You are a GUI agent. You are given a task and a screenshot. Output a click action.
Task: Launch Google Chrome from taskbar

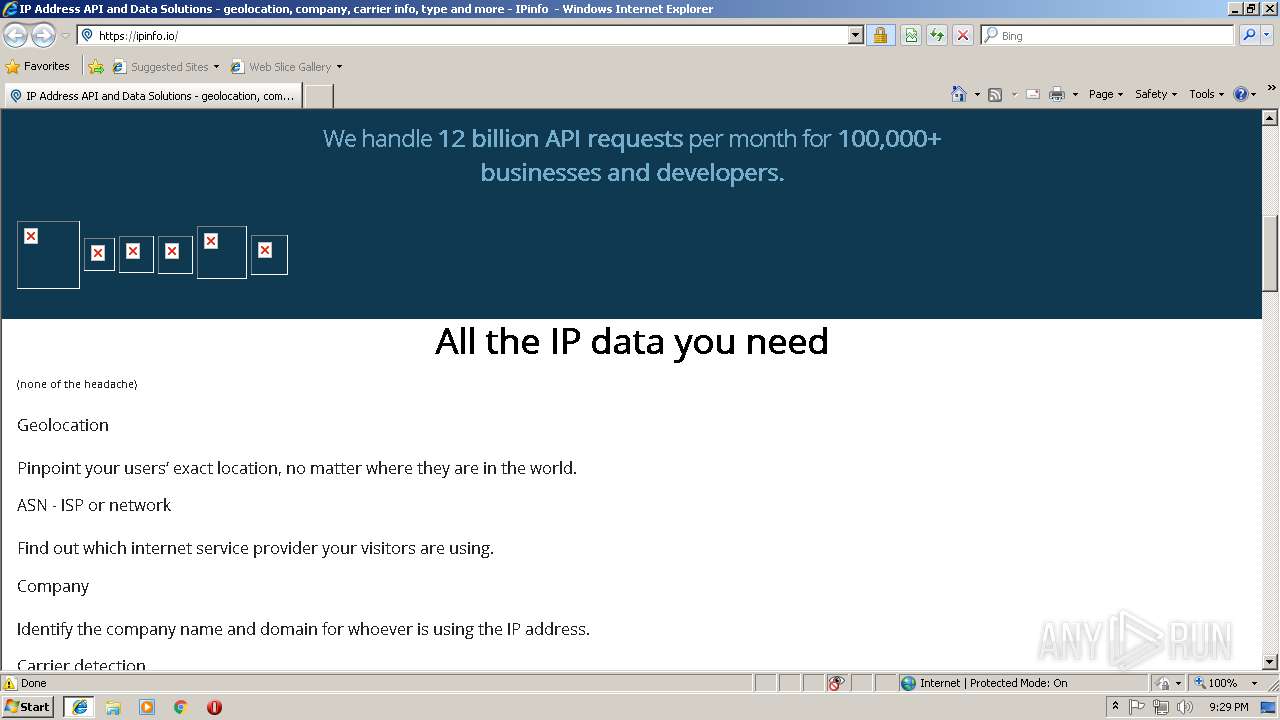(181, 707)
